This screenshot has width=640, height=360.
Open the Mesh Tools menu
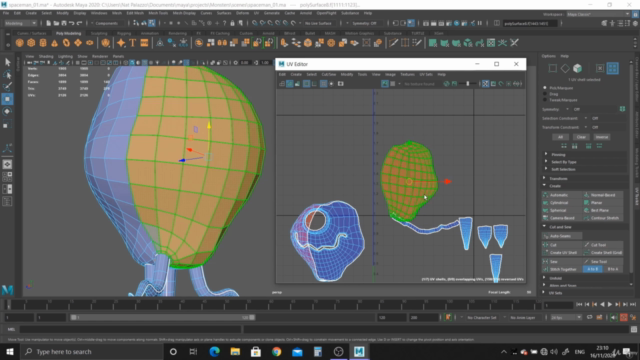point(158,13)
